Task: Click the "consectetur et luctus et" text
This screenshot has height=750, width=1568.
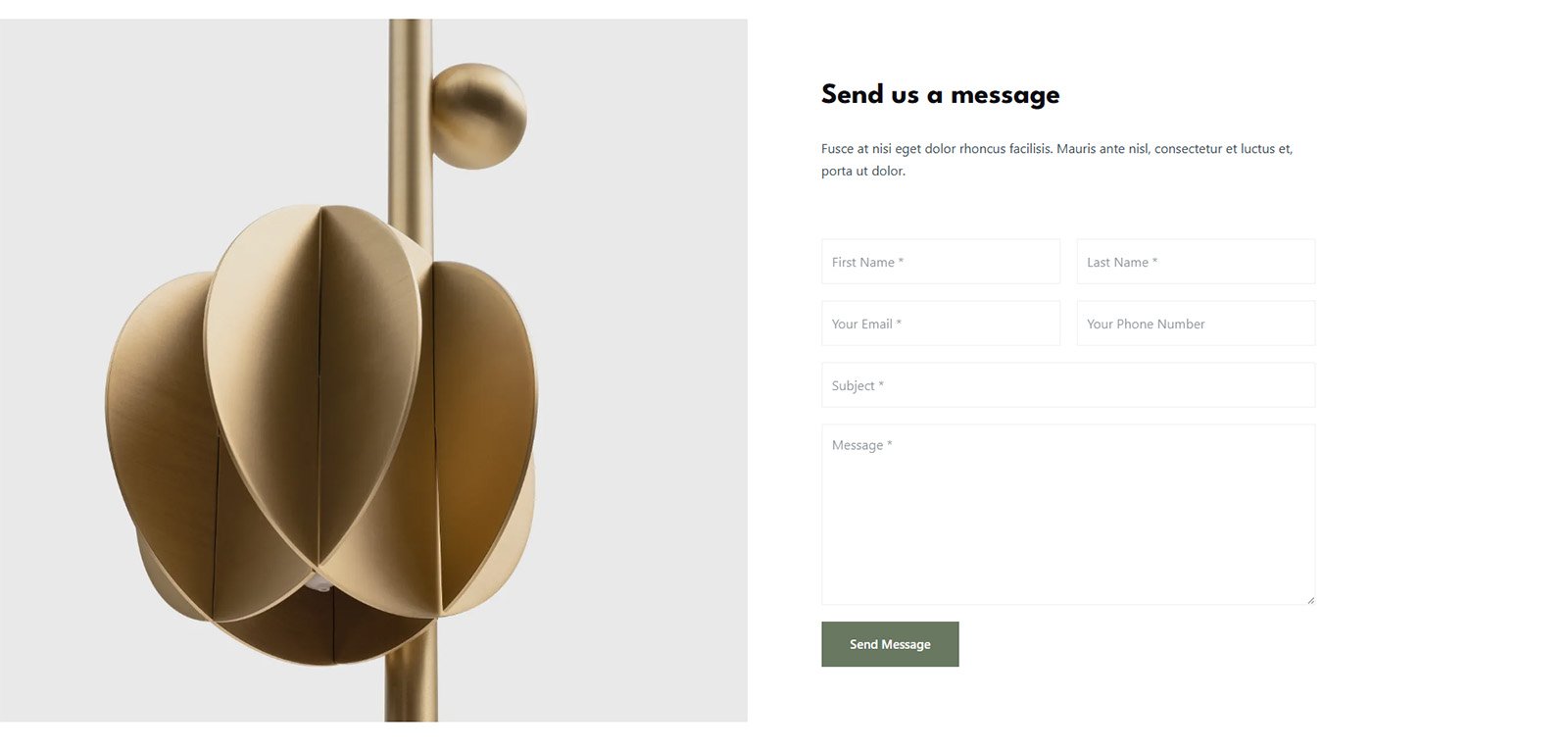Action: [x=1223, y=149]
